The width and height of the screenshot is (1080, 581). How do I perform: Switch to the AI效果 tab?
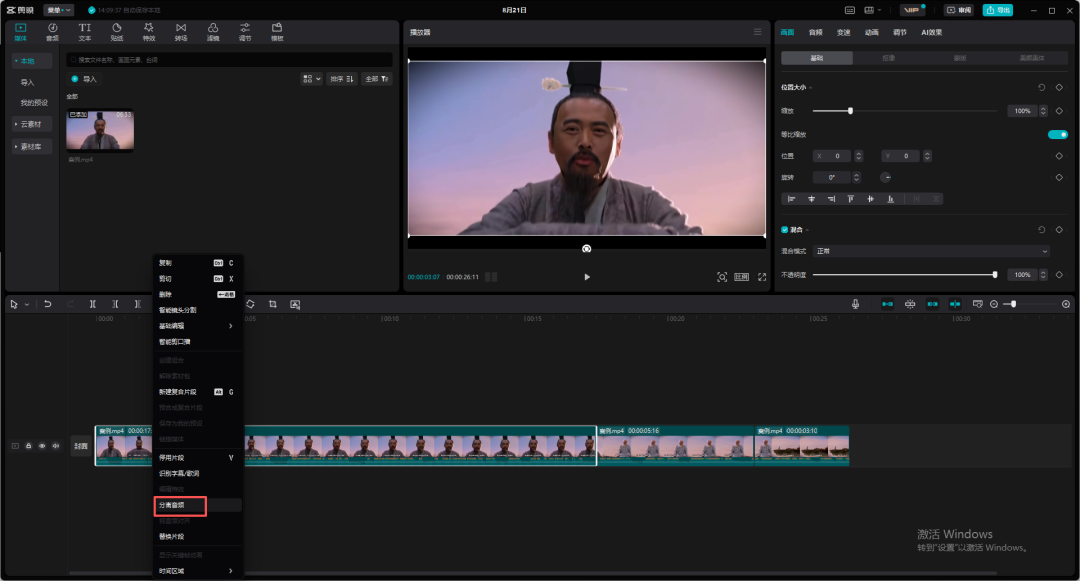click(932, 32)
